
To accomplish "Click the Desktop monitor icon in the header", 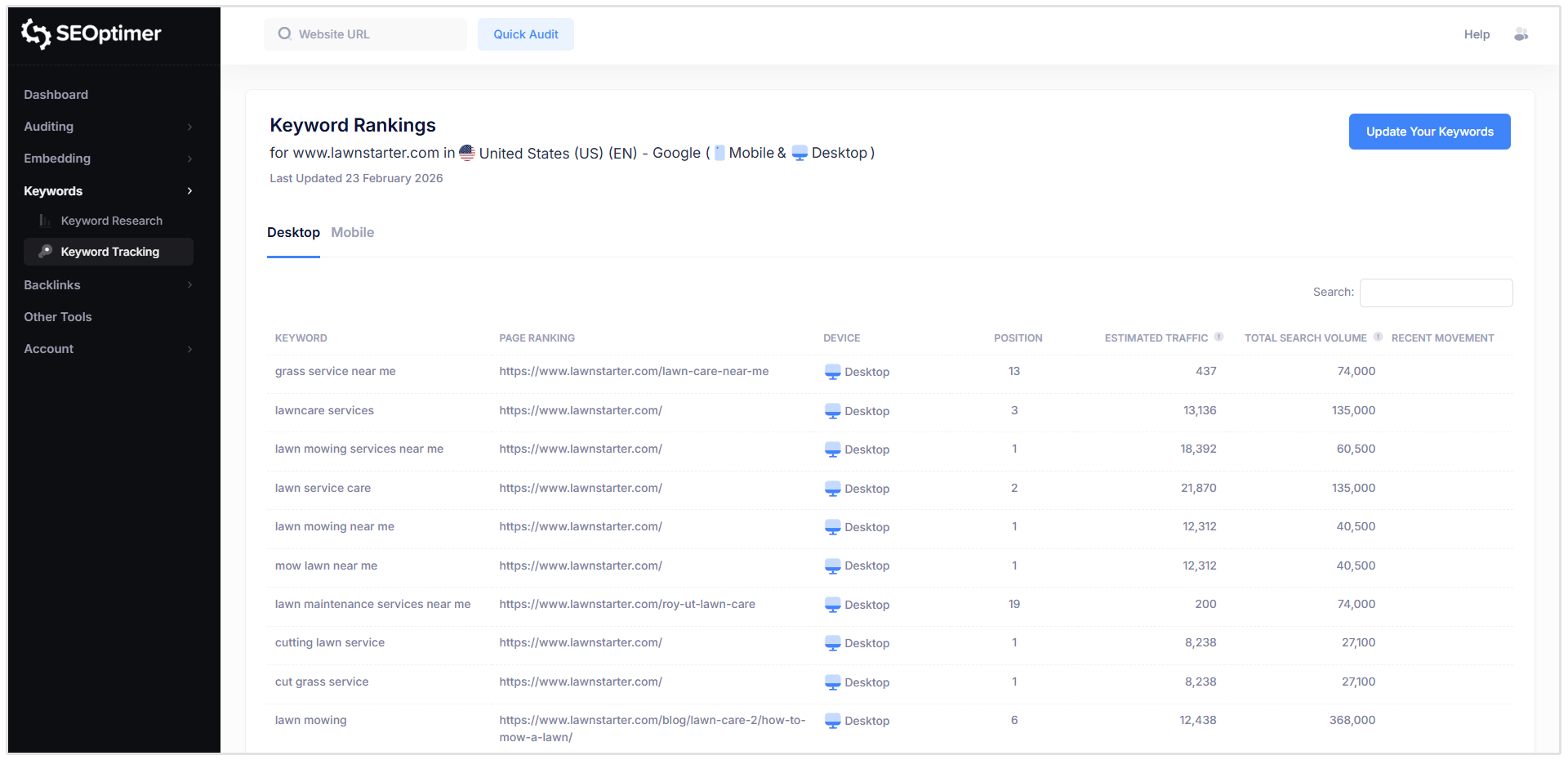I will [x=798, y=153].
